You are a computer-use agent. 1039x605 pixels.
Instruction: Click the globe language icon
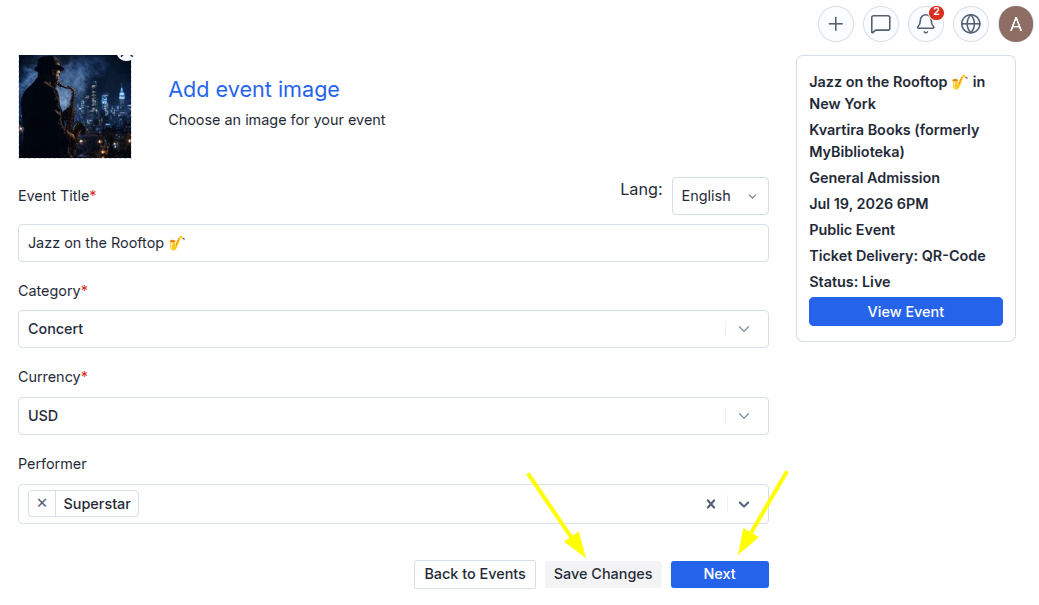pyautogui.click(x=971, y=25)
